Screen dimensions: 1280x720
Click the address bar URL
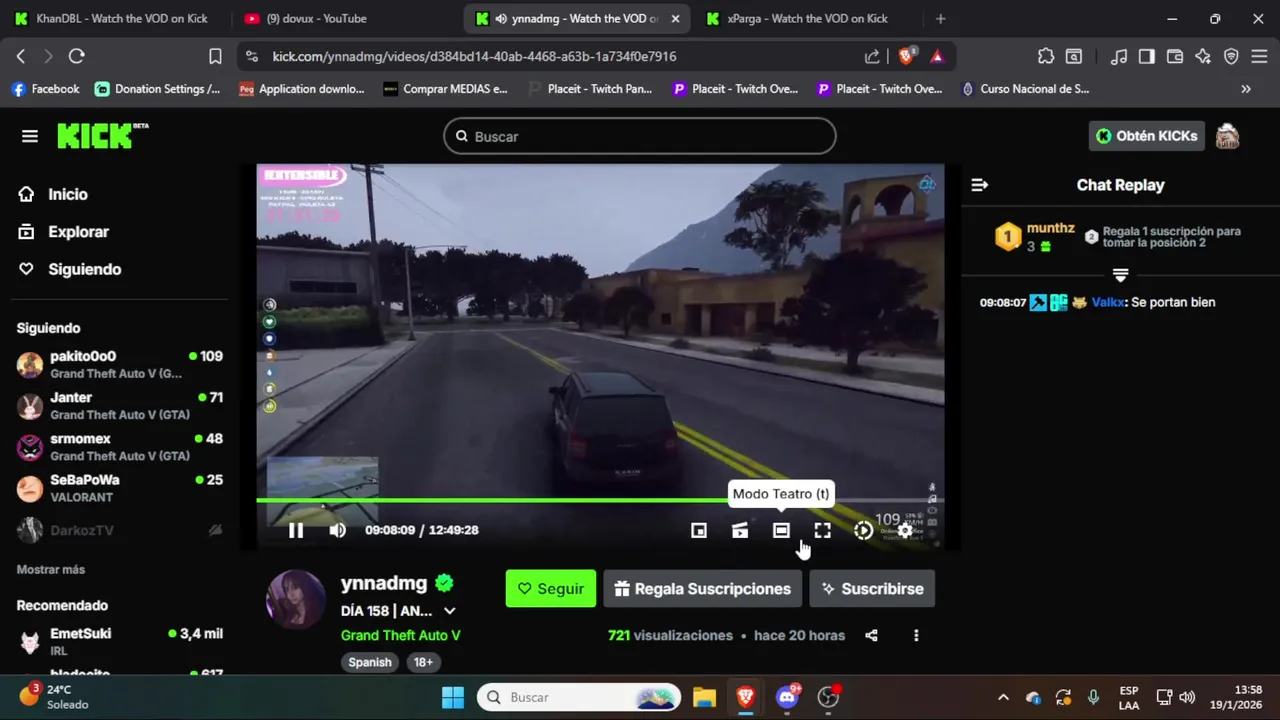pyautogui.click(x=474, y=57)
